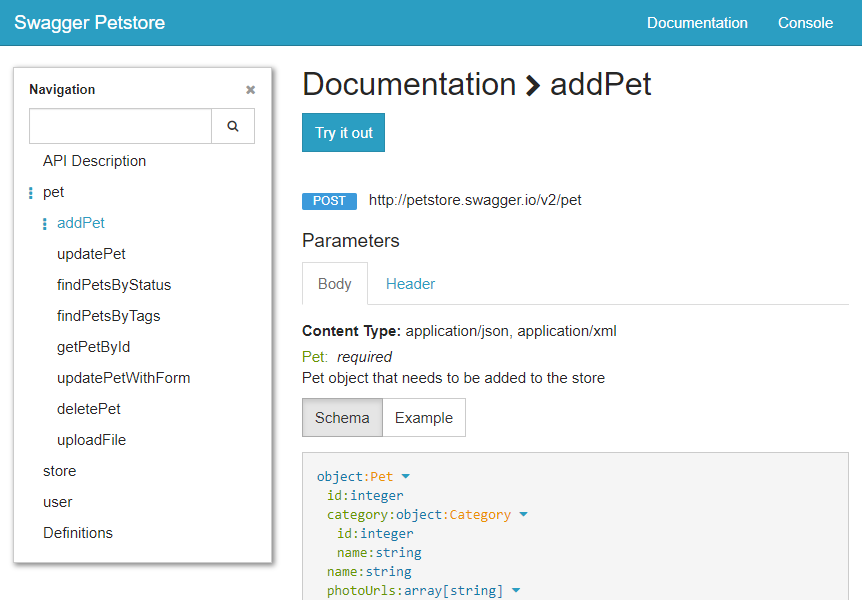Viewport: 862px width, 600px height.
Task: Open uploadFile in navigation
Action: tap(91, 440)
